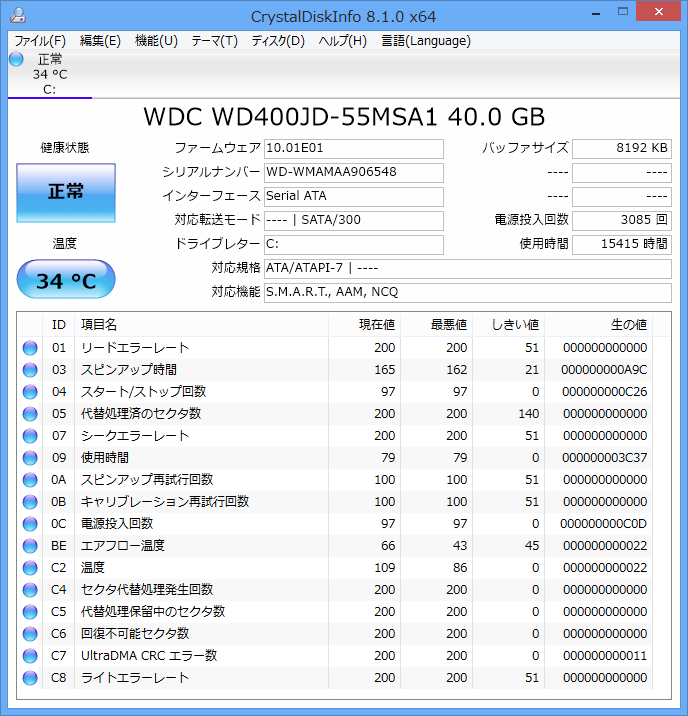Click the power on hours field 15415 時間
This screenshot has width=688, height=716.
pos(622,244)
